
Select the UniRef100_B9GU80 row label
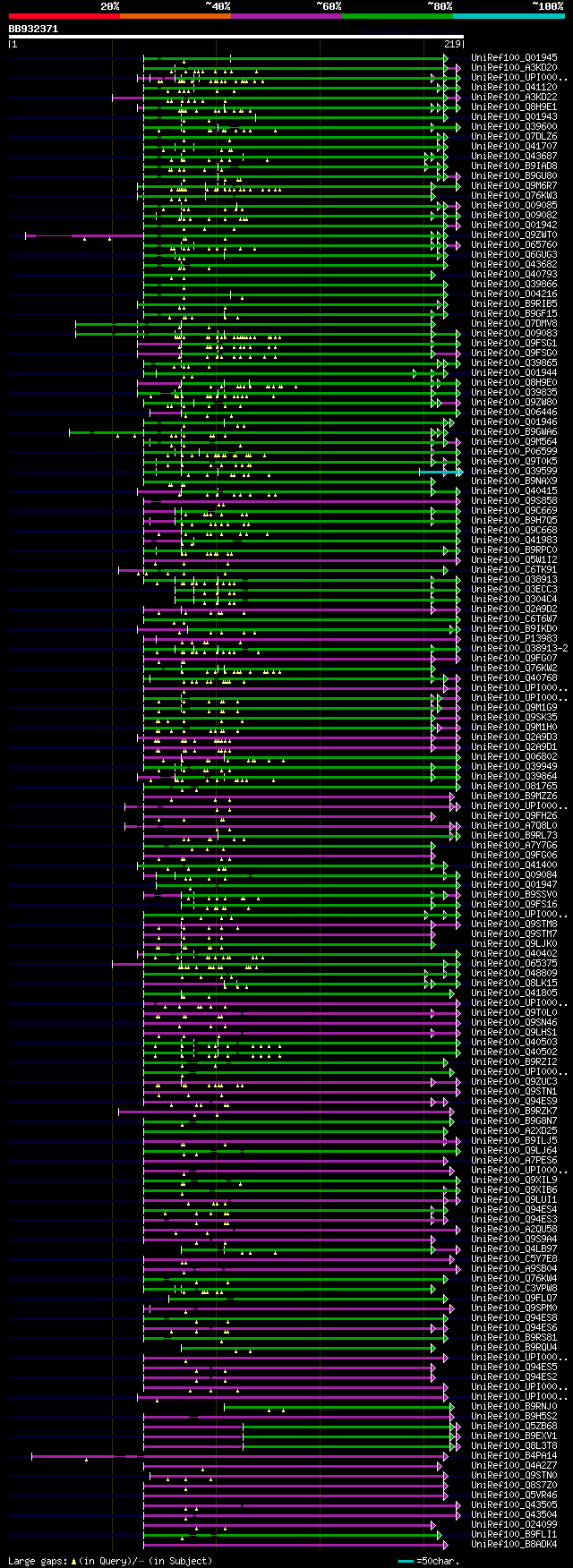coord(514,176)
